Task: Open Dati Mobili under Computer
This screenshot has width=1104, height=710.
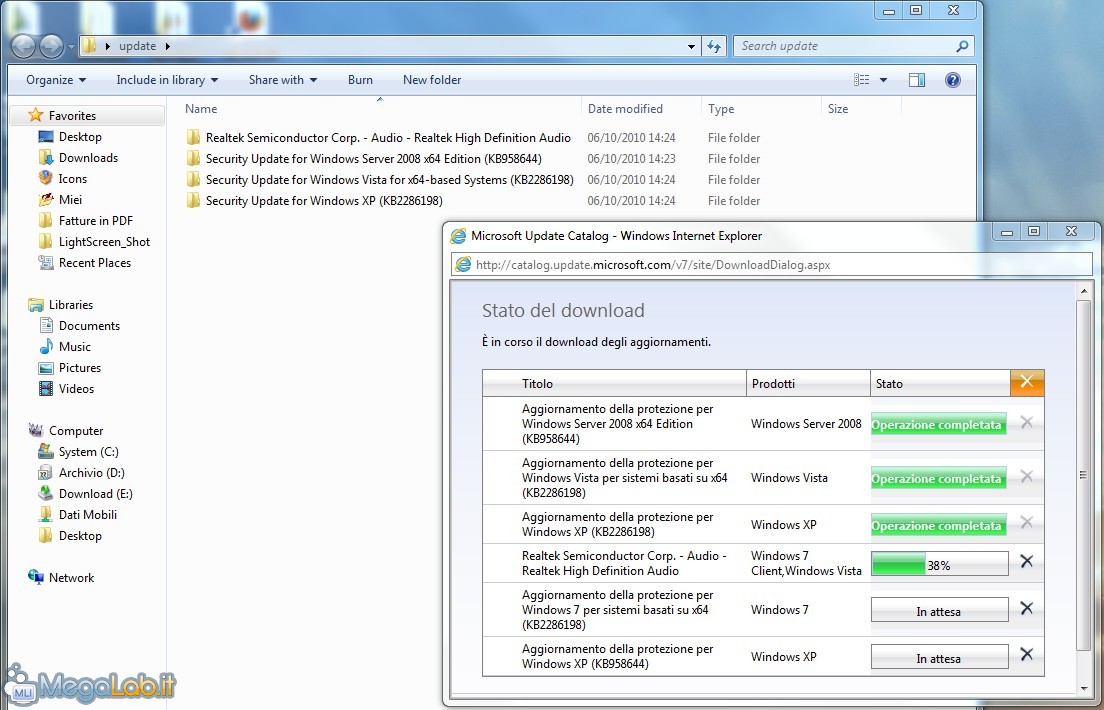Action: [x=87, y=515]
